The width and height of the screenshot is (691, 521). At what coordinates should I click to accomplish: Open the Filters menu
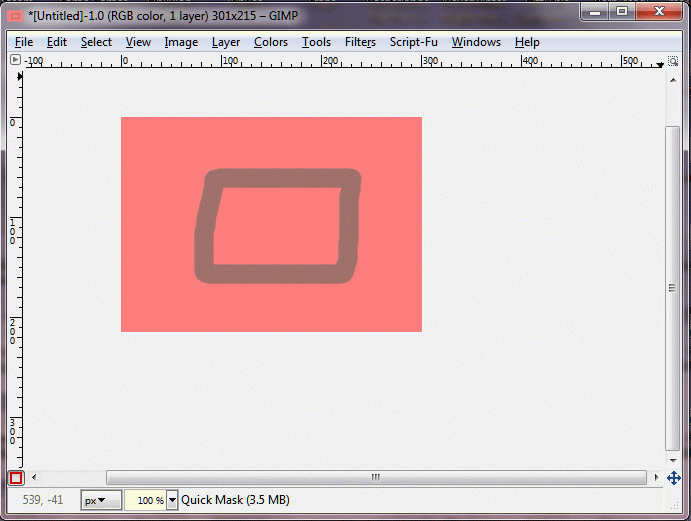[x=360, y=42]
